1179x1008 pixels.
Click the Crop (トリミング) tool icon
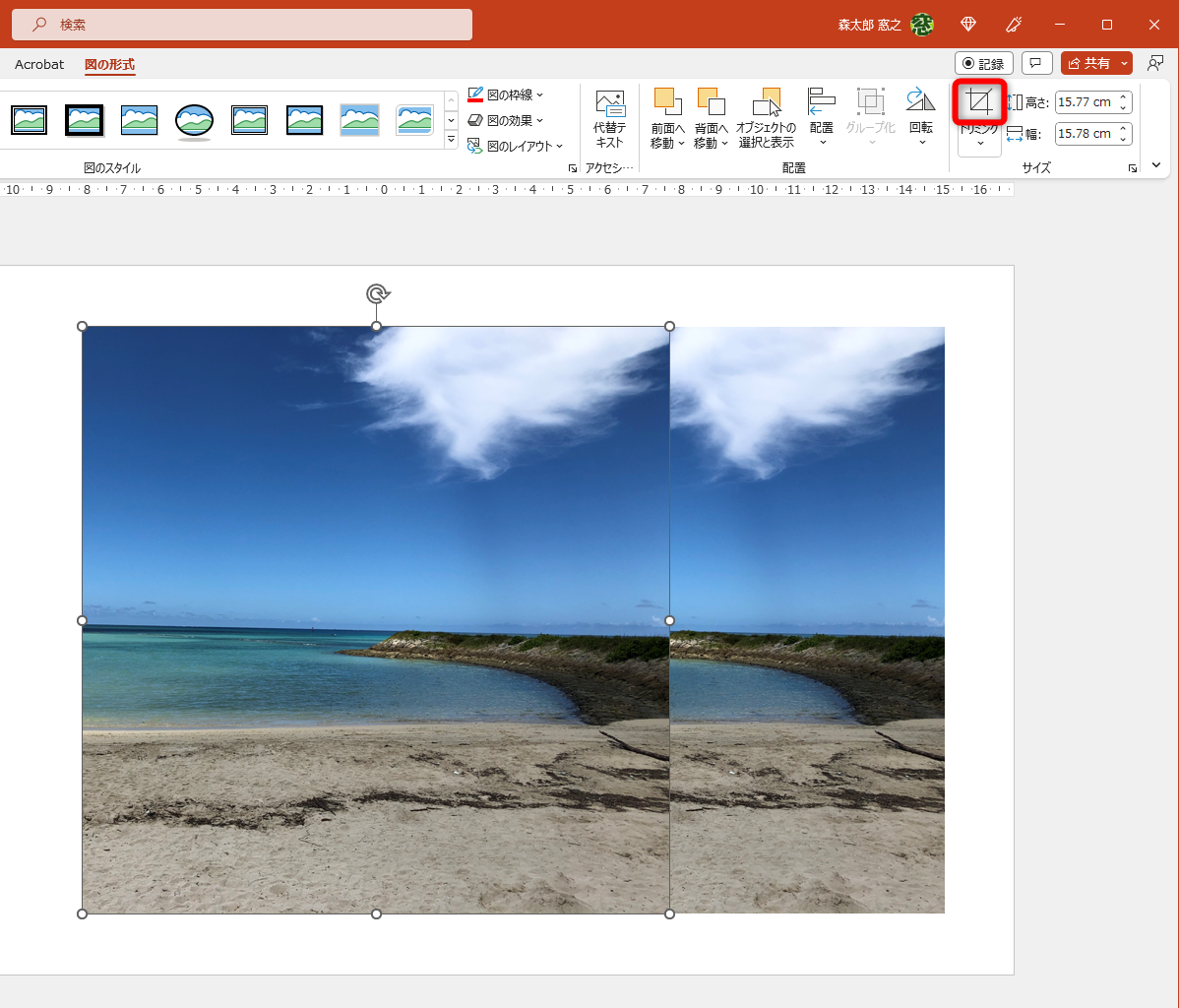click(x=979, y=101)
